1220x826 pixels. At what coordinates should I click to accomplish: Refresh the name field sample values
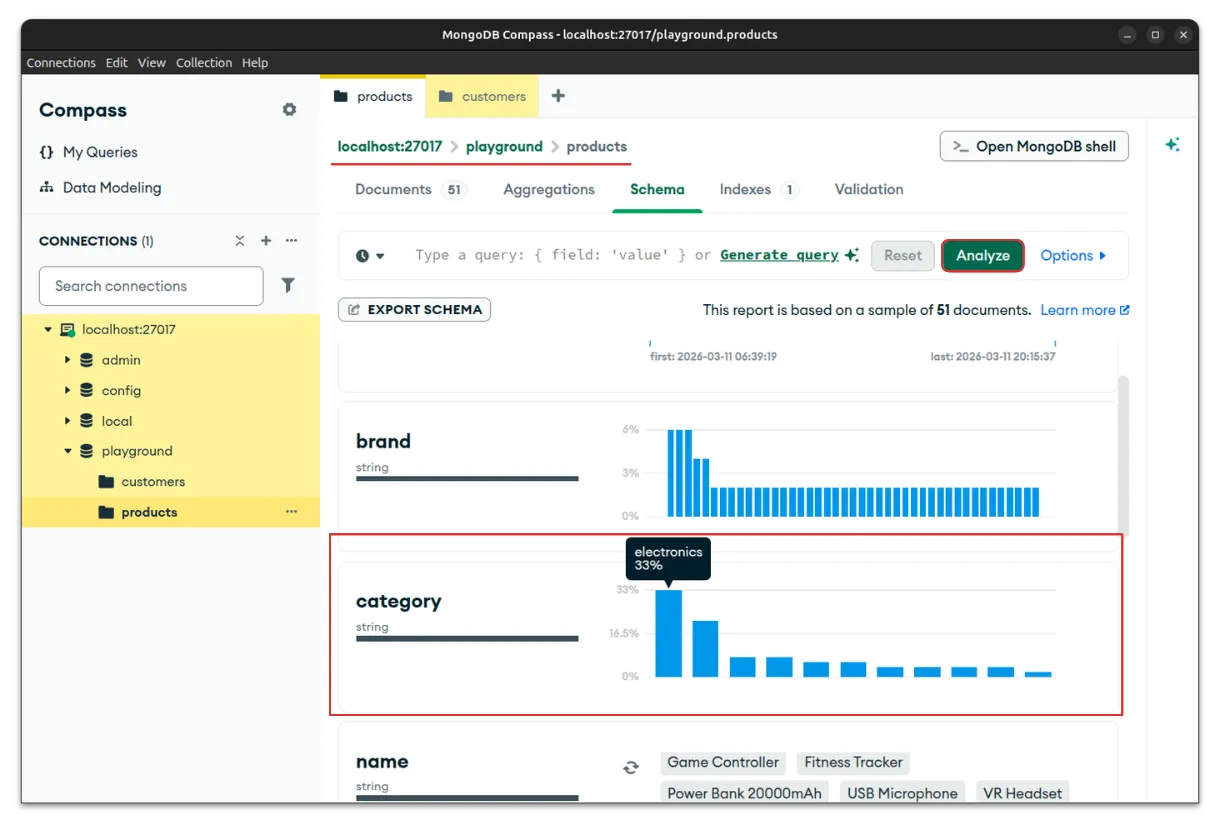630,767
